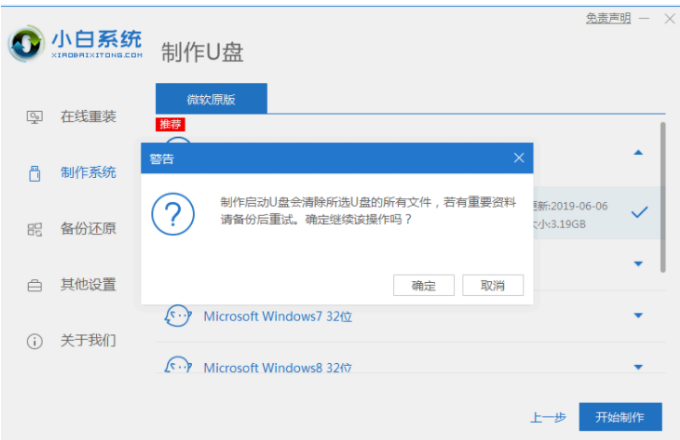Expand the Microsoft Windows8 32位 entry

[639, 367]
